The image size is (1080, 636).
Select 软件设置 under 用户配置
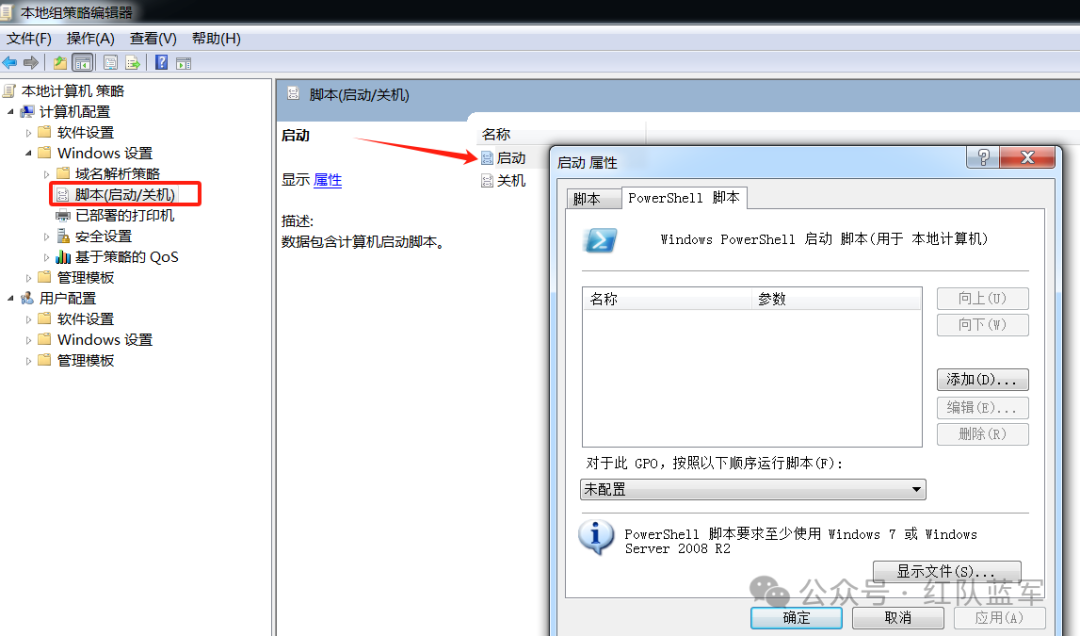tap(85, 319)
